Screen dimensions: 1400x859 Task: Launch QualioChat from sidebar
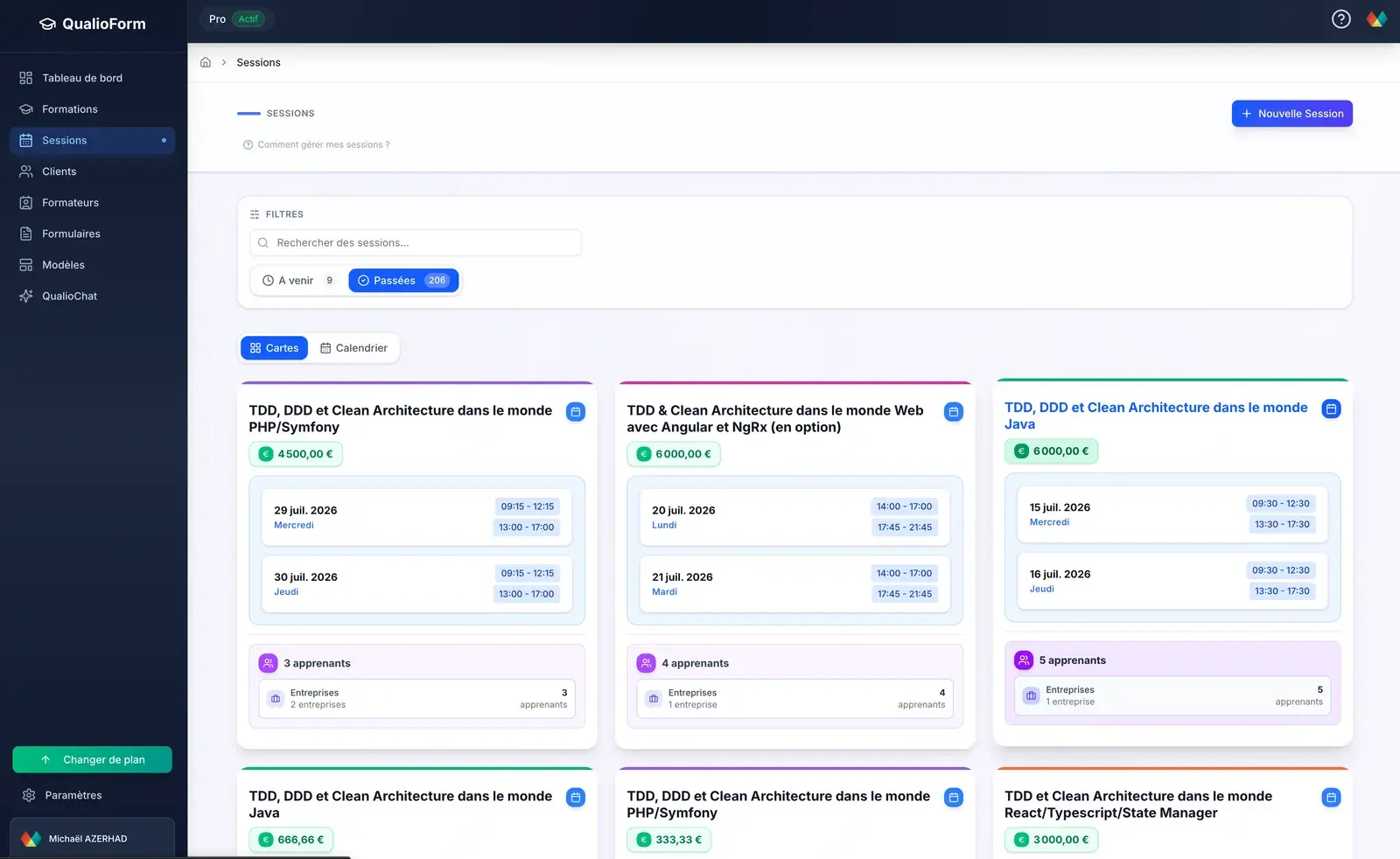click(92, 296)
